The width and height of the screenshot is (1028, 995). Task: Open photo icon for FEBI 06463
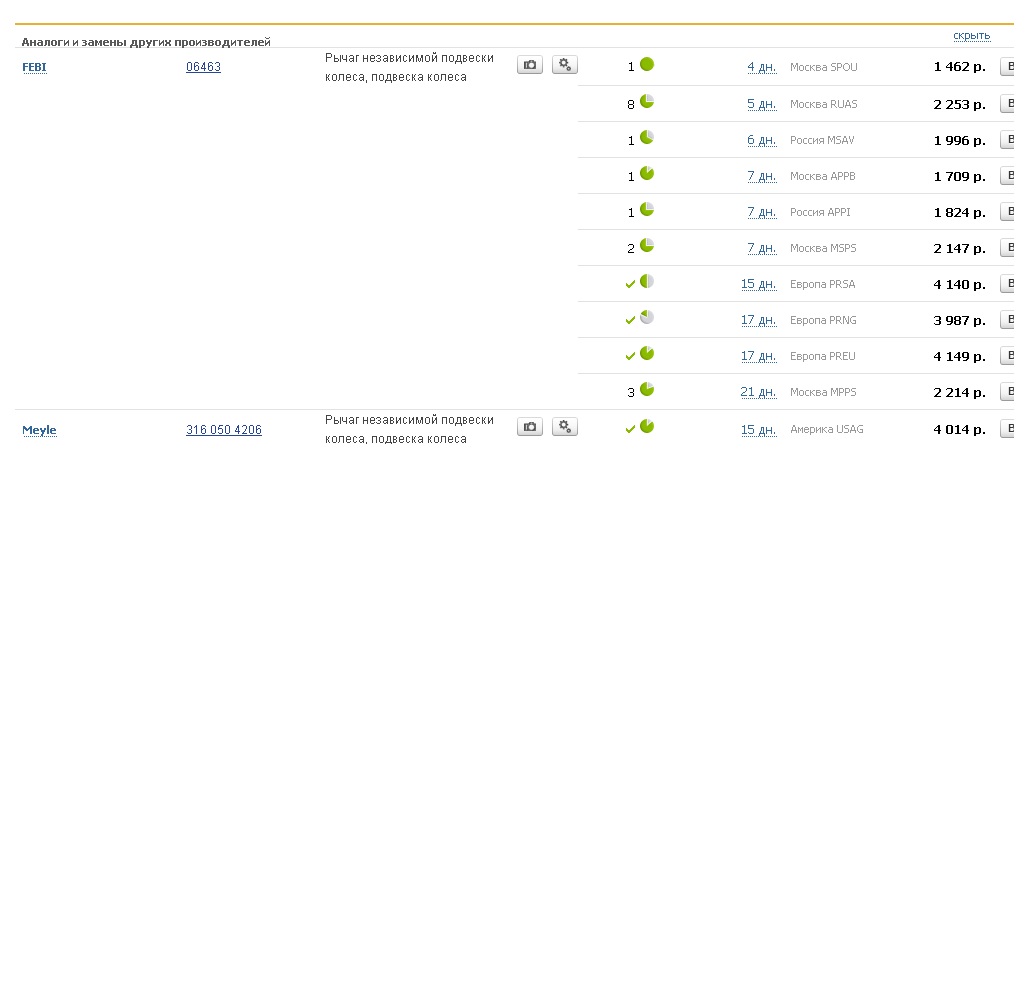point(530,65)
